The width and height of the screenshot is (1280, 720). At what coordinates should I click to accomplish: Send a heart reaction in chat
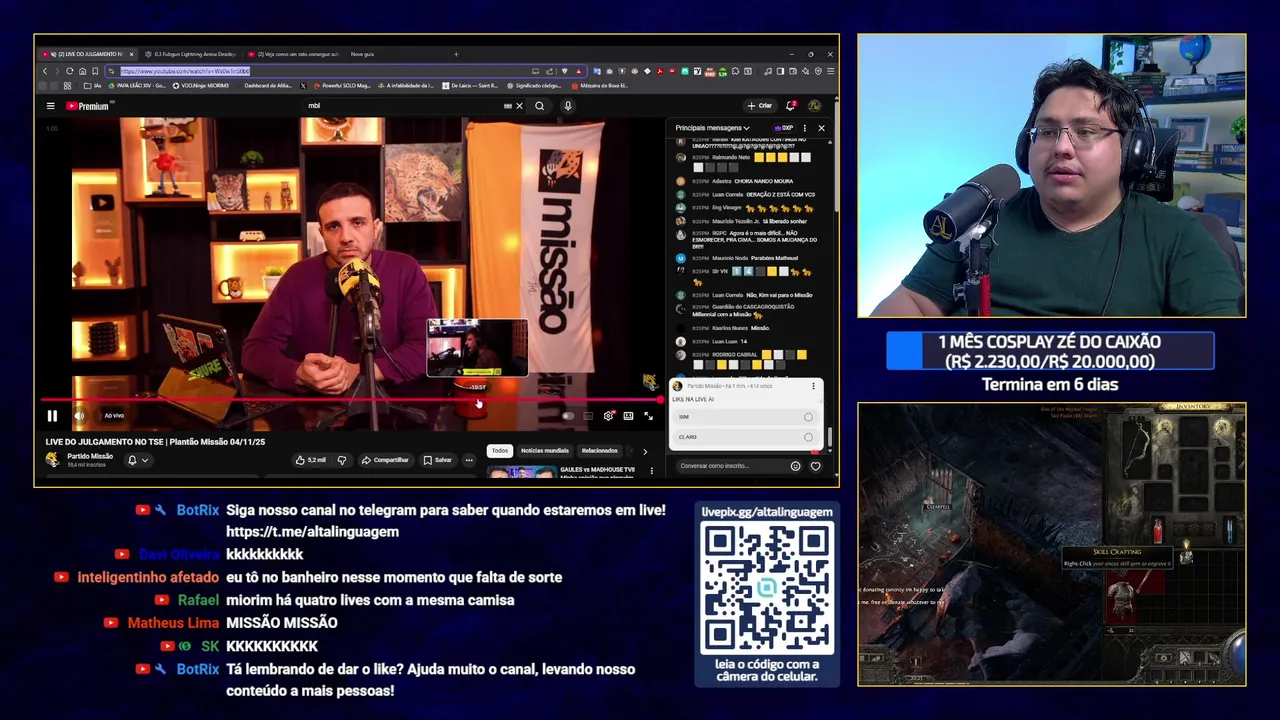(815, 466)
